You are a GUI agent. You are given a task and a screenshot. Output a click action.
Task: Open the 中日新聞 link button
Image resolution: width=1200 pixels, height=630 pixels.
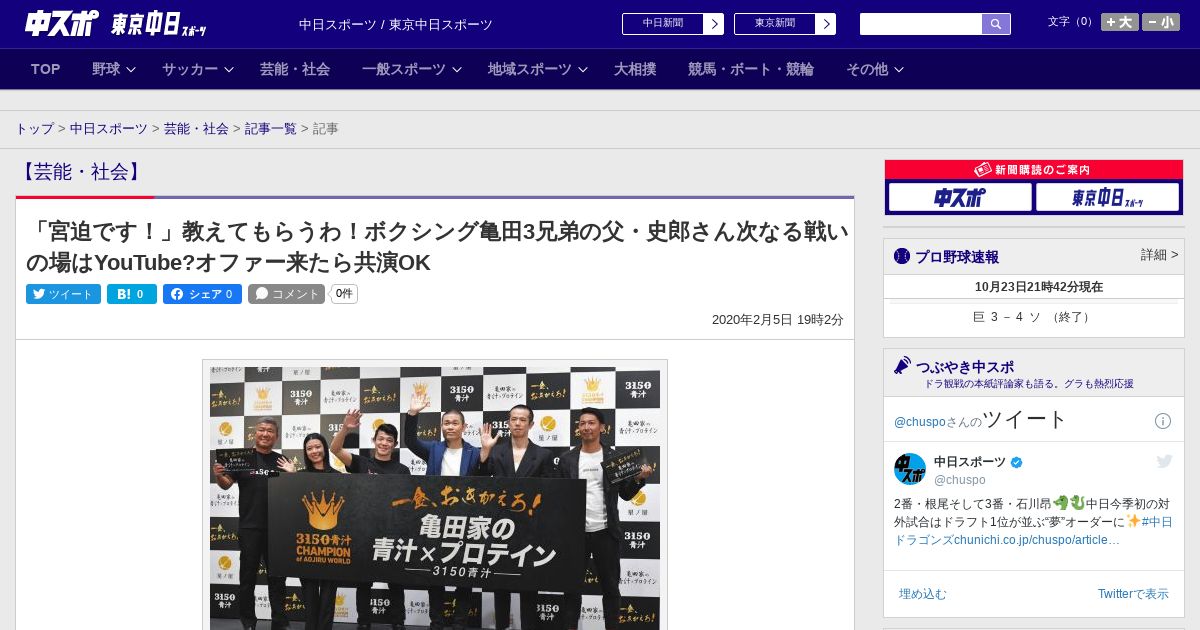coord(663,24)
